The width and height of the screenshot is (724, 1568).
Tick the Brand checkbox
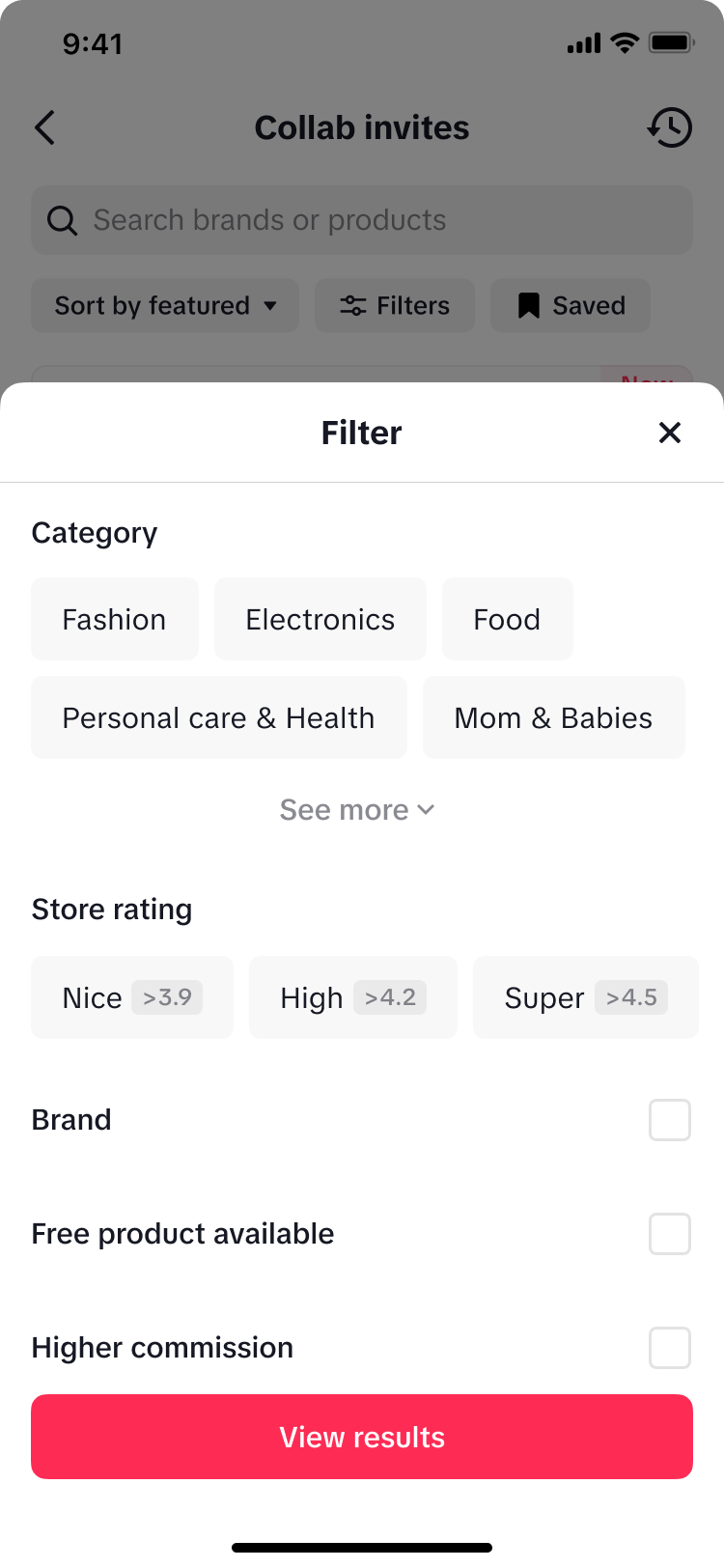coord(670,1120)
